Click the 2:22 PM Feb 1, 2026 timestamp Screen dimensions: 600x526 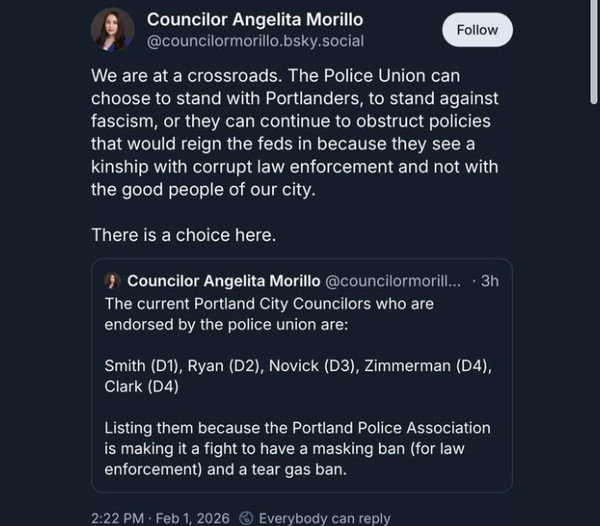pos(159,518)
